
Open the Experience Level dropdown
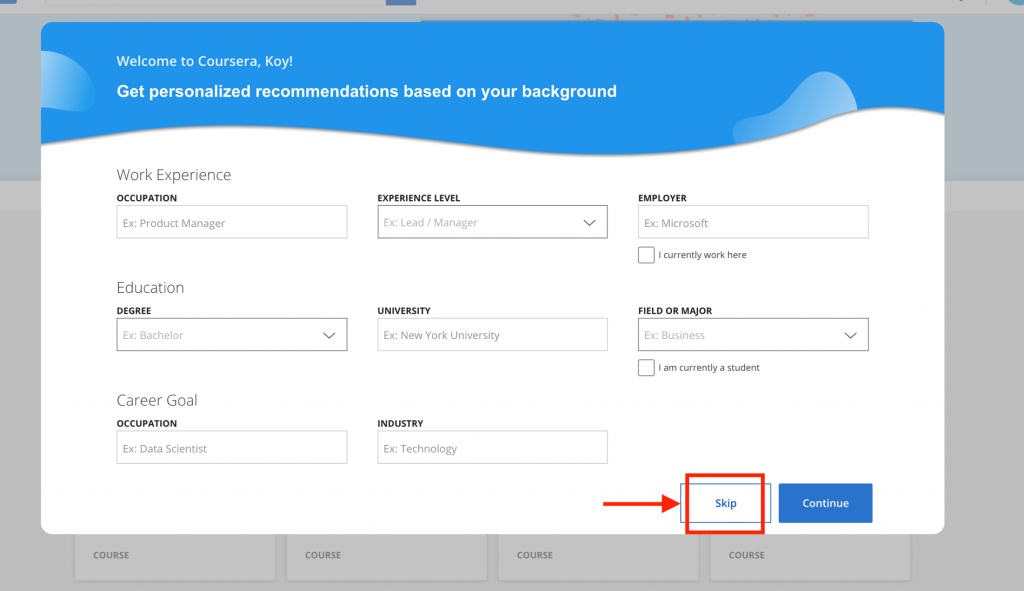[x=492, y=222]
